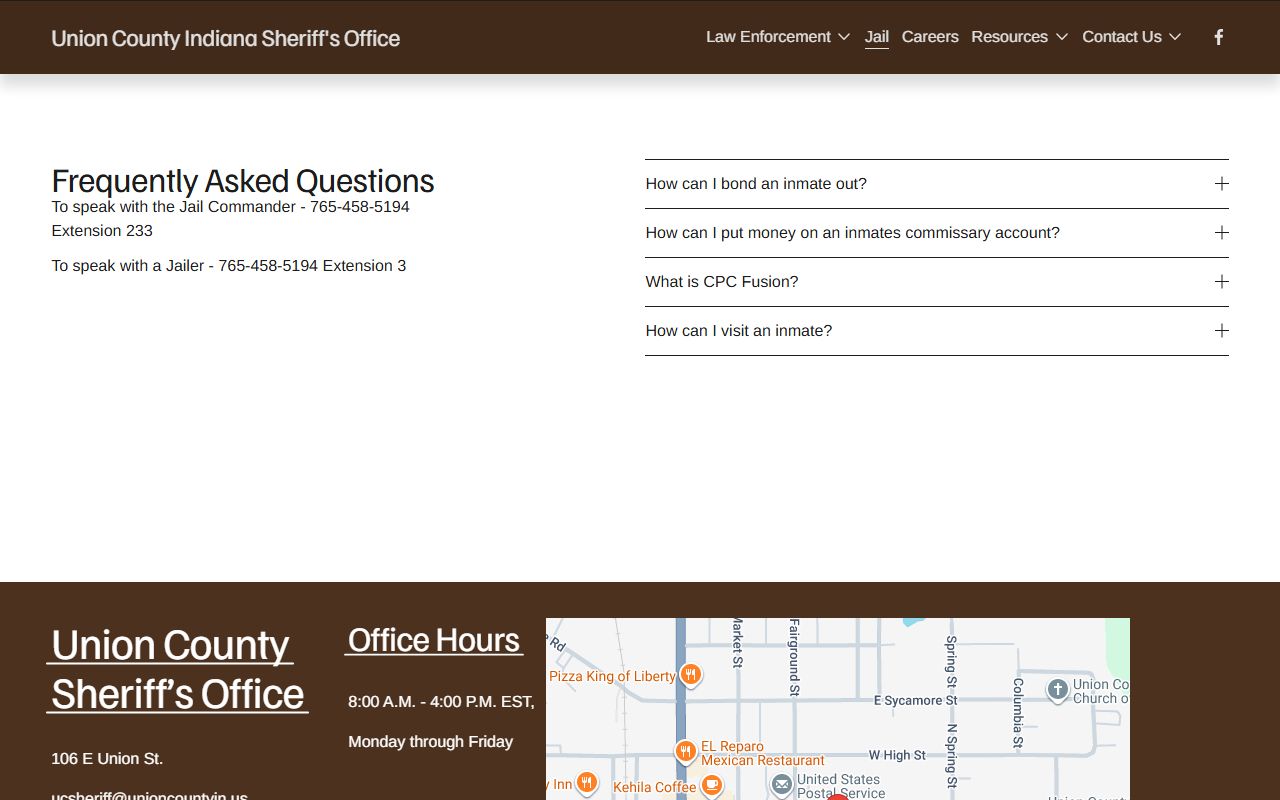This screenshot has width=1280, height=800.
Task: Open the Law Enforcement menu item
Action: (768, 37)
